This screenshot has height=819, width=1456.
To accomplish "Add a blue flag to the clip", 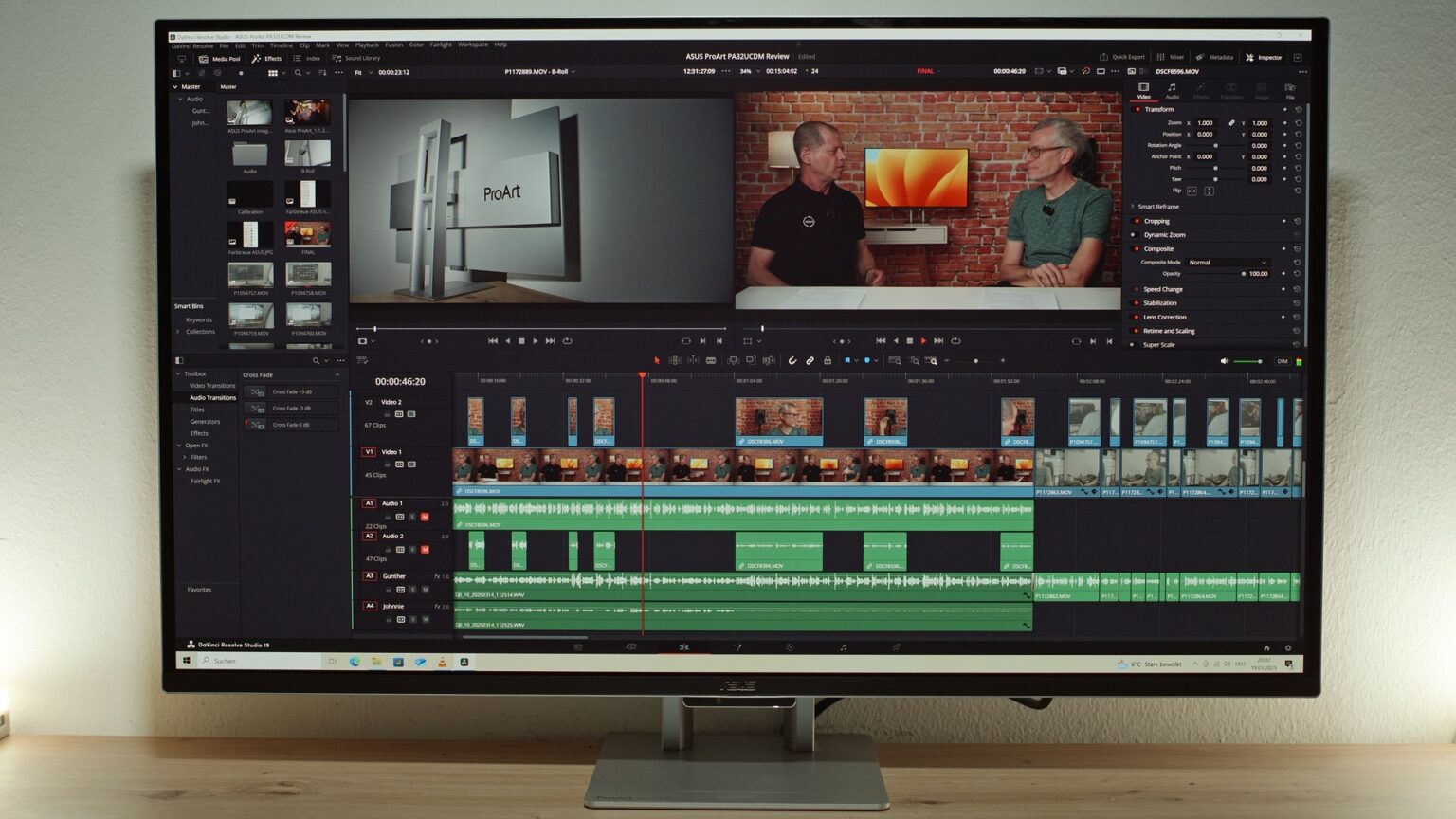I will pos(847,360).
